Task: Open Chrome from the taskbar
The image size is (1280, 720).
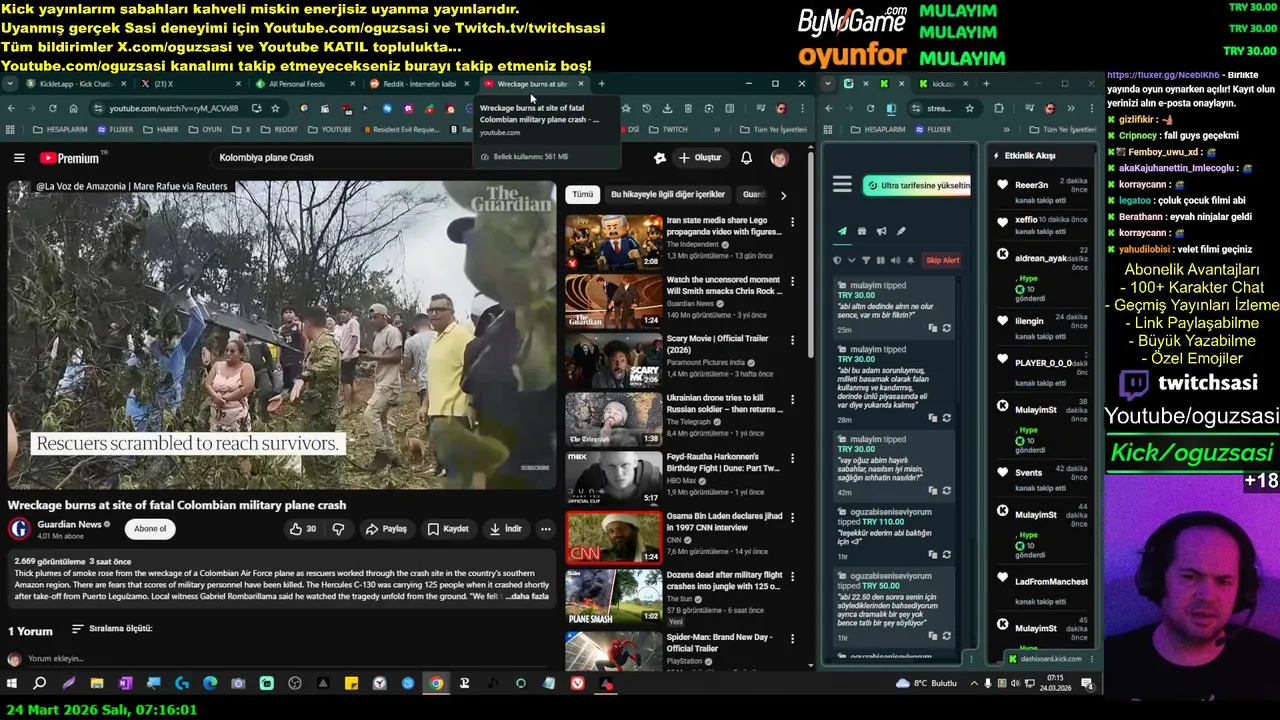Action: coord(436,684)
